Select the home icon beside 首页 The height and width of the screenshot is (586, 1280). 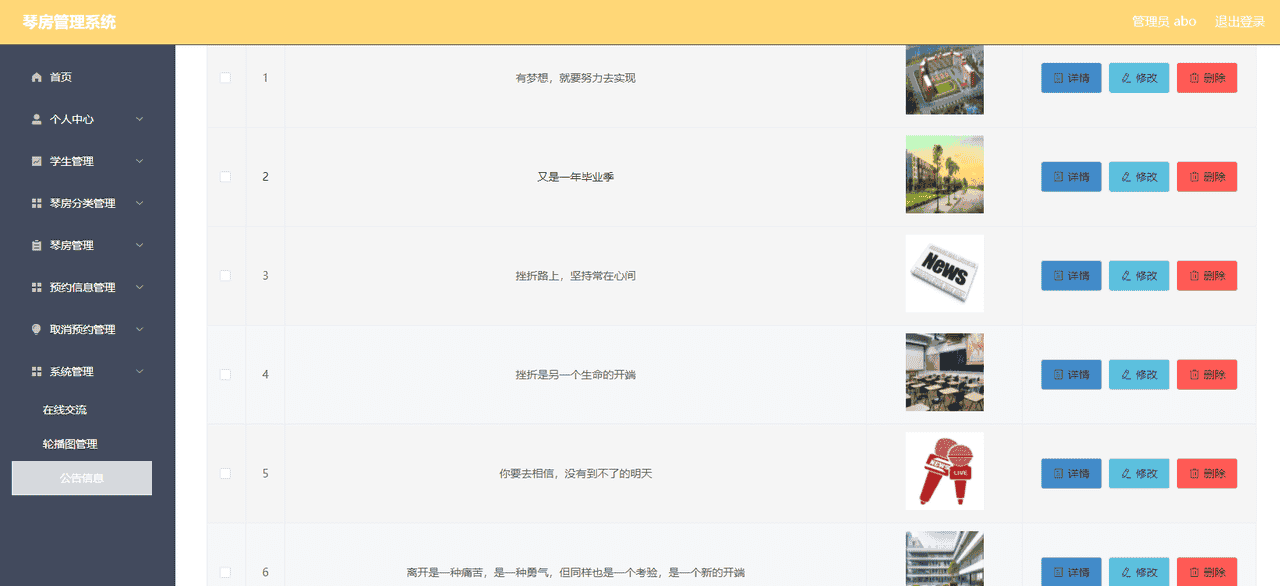click(34, 77)
